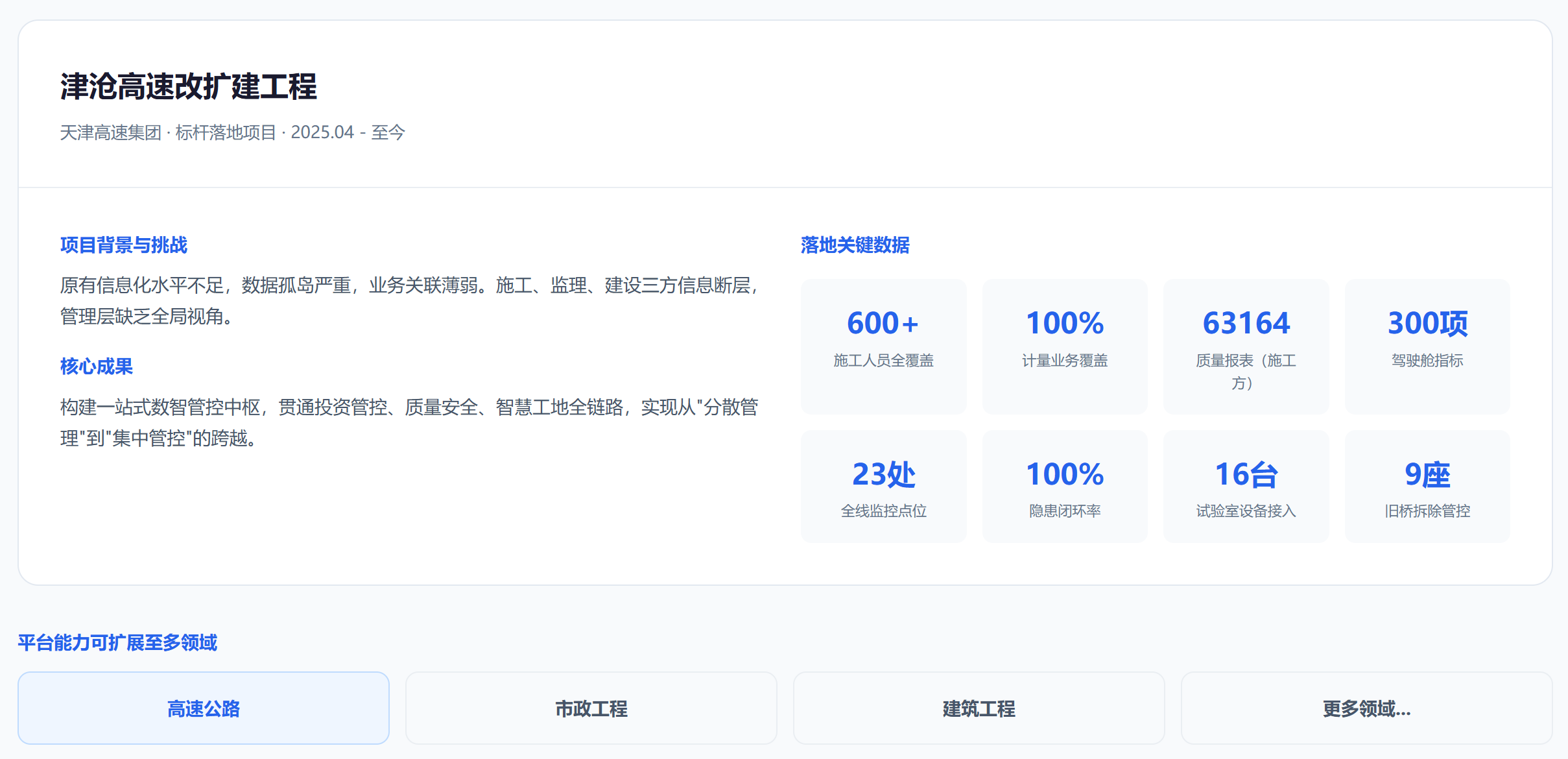Click the 构建一站式数智管控中枢 results paragraph

410,422
